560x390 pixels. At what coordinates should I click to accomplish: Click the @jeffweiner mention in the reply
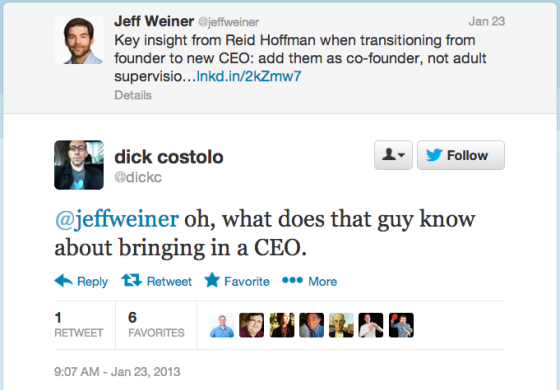point(116,219)
